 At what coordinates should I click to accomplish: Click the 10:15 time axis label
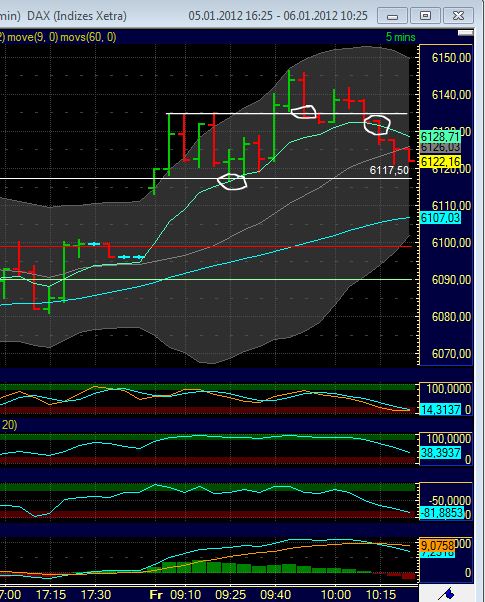tap(381, 595)
